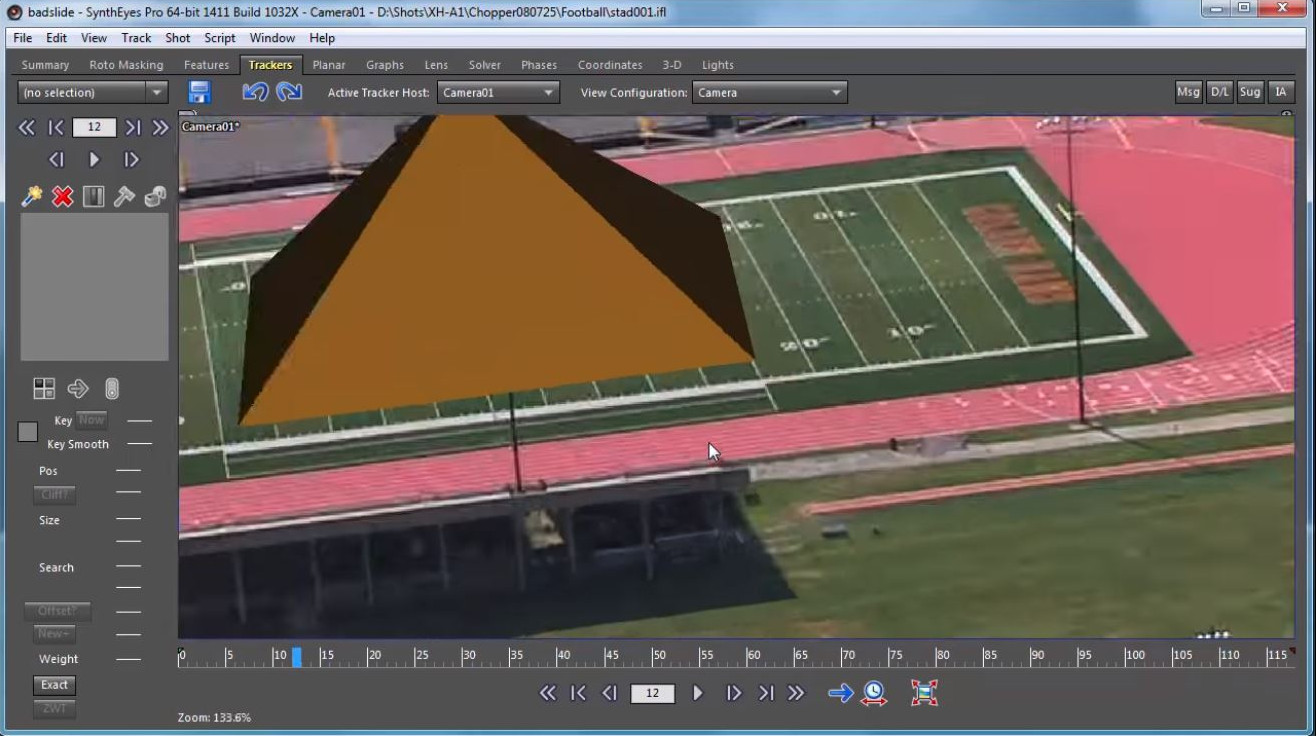Click the Sug button
The width and height of the screenshot is (1316, 736).
tap(1250, 92)
